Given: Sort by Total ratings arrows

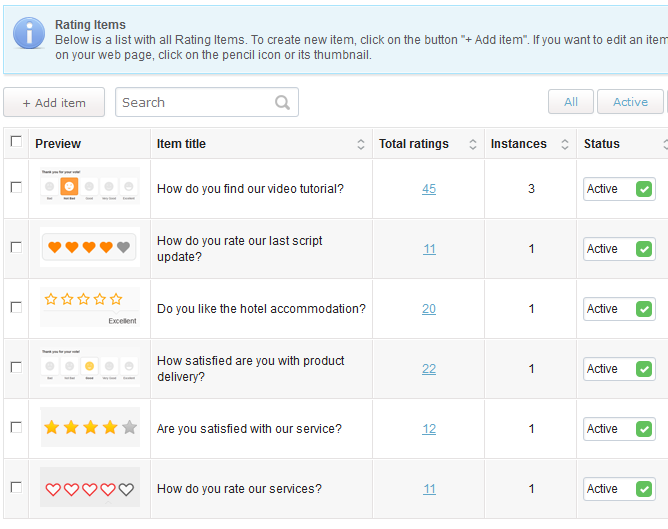Looking at the screenshot, I should click(472, 144).
